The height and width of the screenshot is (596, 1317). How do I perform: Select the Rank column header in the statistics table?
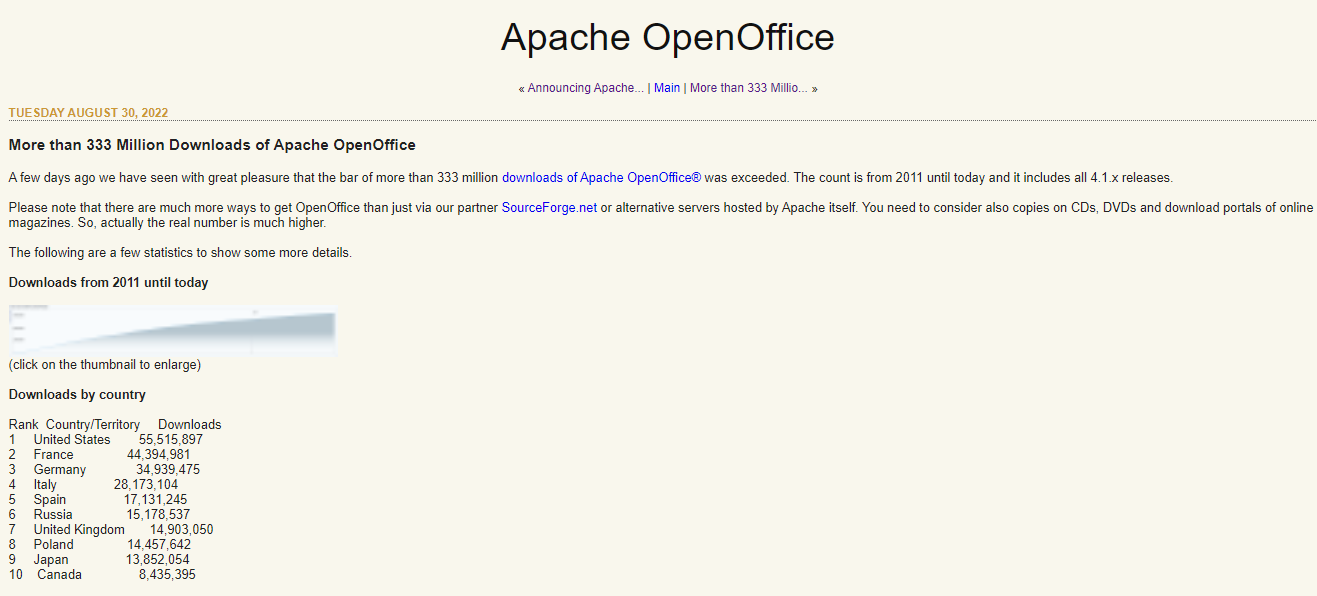point(23,424)
